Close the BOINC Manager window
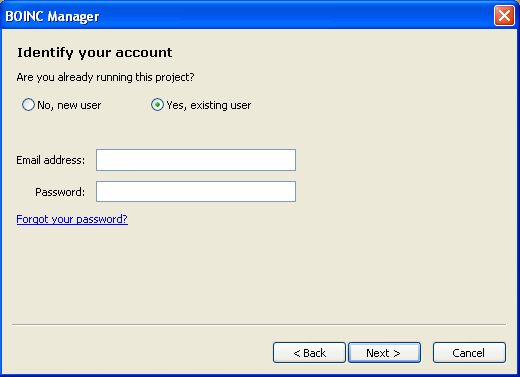520x377 pixels. point(504,15)
